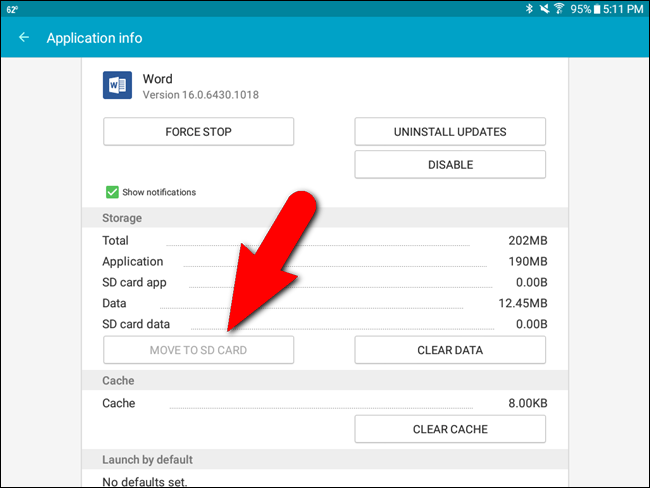650x488 pixels.
Task: Tap the 190MB application value
Action: [x=528, y=262]
